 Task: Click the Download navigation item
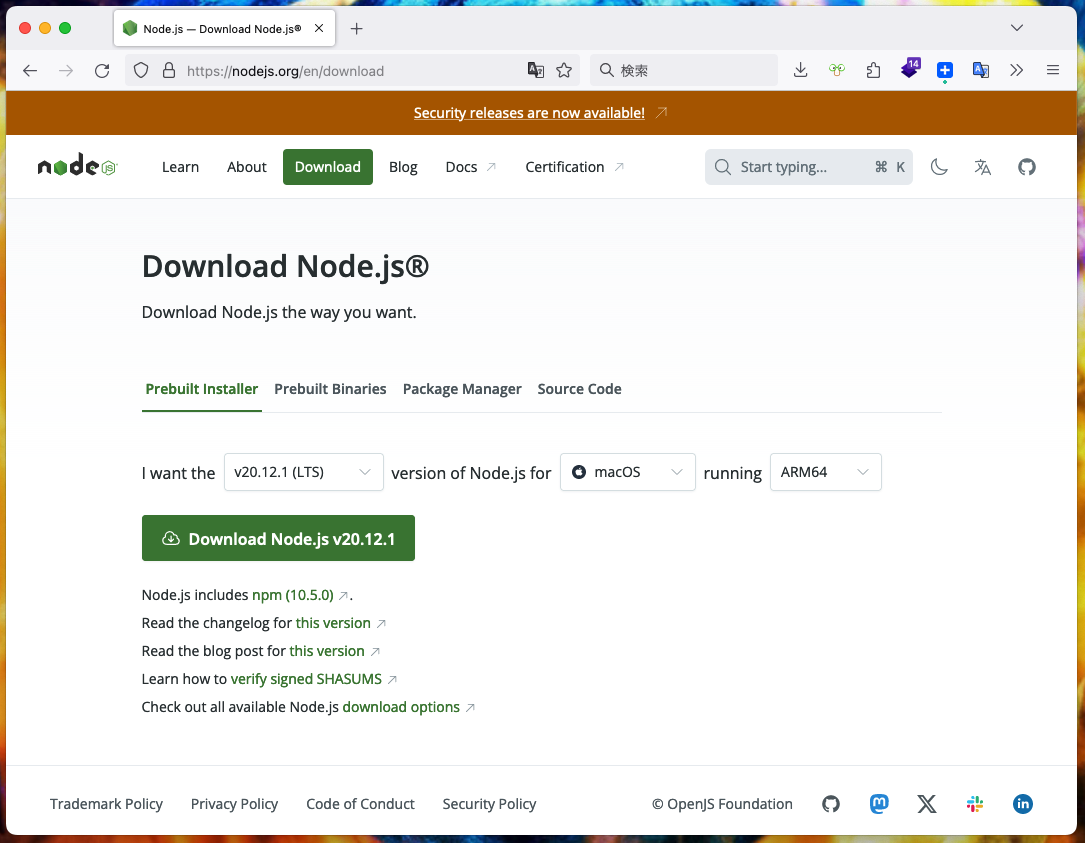[328, 167]
